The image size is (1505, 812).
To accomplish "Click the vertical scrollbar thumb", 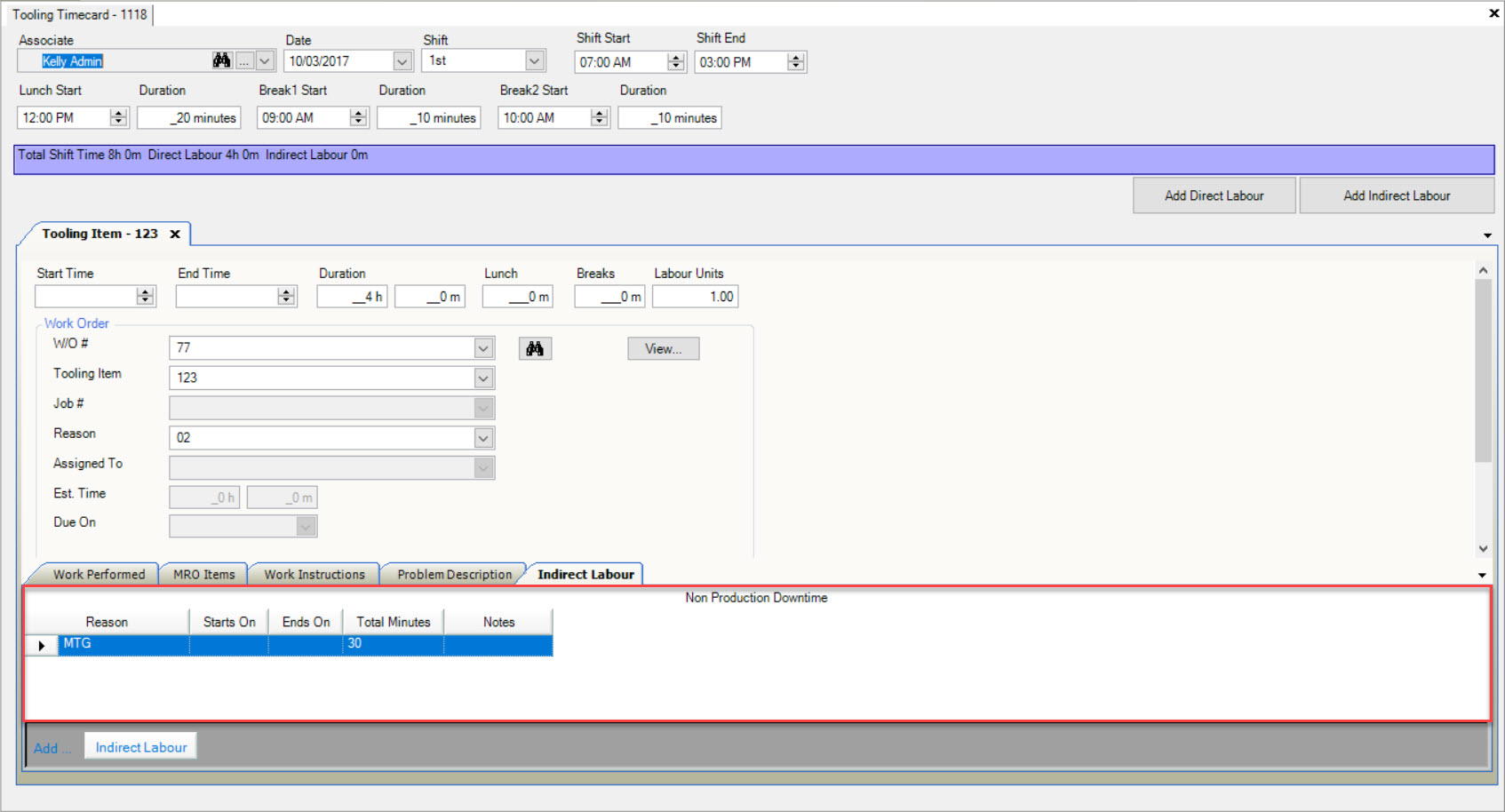I will pyautogui.click(x=1483, y=370).
